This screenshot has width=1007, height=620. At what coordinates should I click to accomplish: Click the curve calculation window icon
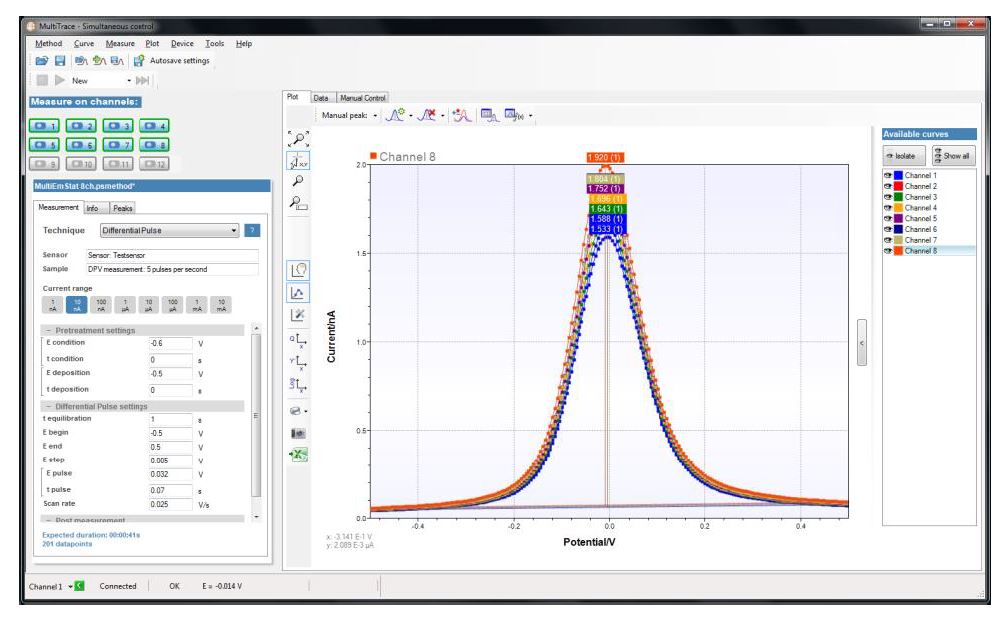[489, 115]
